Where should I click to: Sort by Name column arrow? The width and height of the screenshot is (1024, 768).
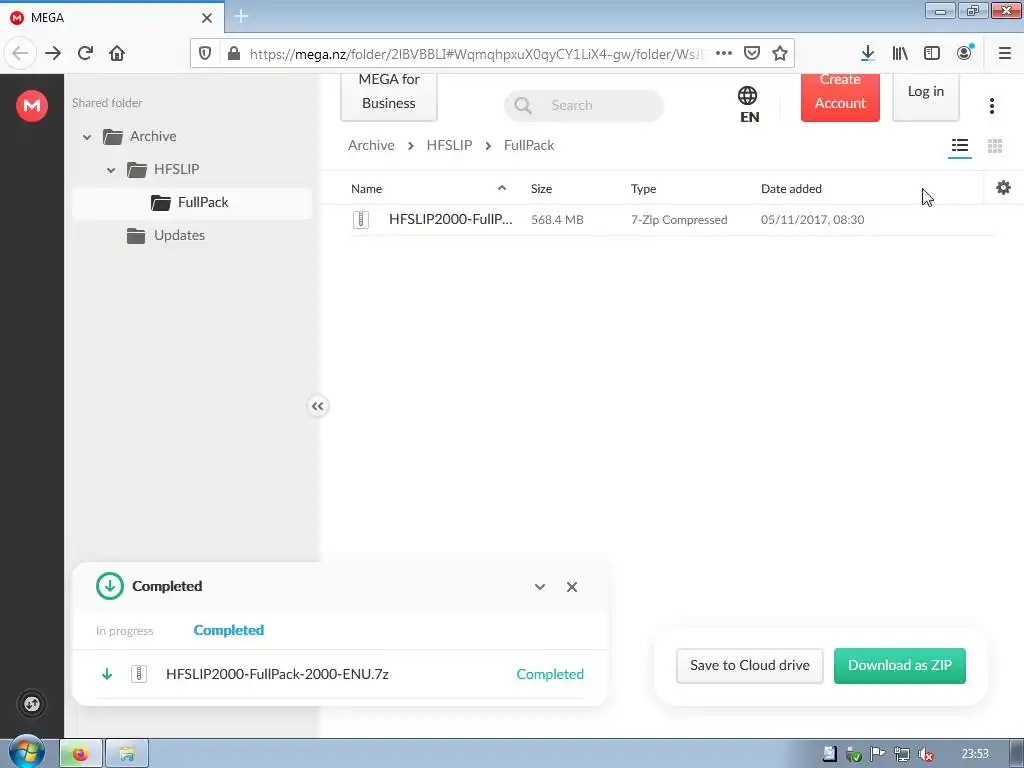[x=502, y=188]
